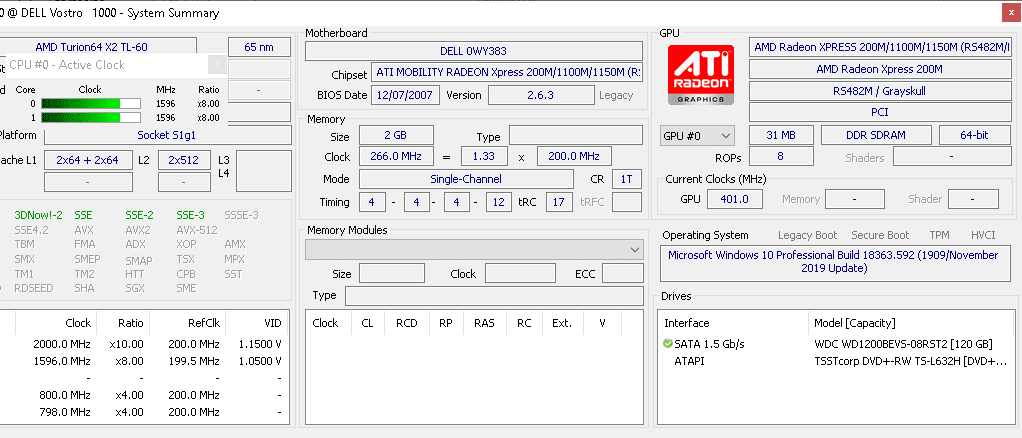The height and width of the screenshot is (438, 1022).
Task: Close the System Summary window
Action: click(x=1011, y=13)
